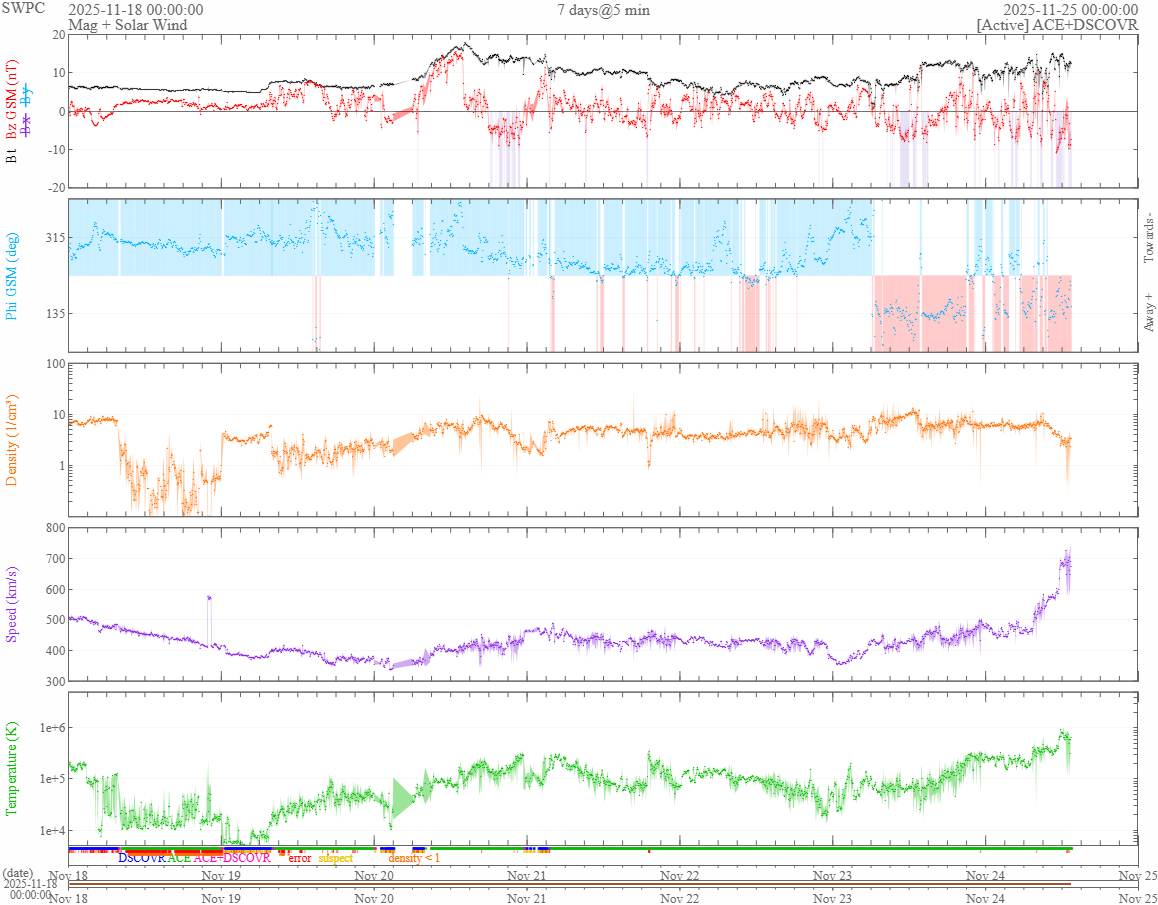Click the orange data gap wedge in the Density plot
The image size is (1158, 905).
coord(403,443)
